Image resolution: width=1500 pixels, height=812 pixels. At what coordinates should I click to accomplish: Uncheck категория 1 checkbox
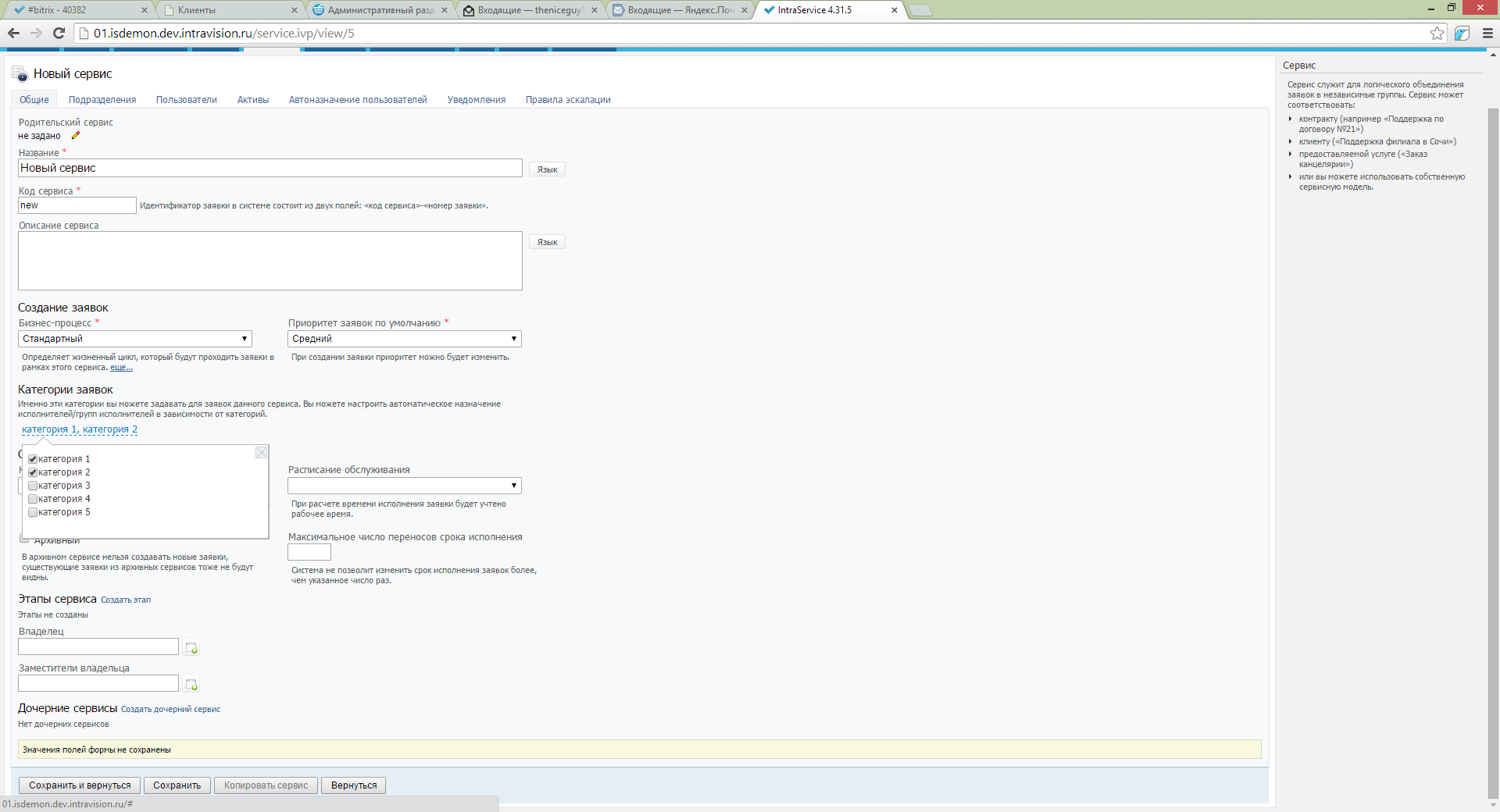click(33, 459)
